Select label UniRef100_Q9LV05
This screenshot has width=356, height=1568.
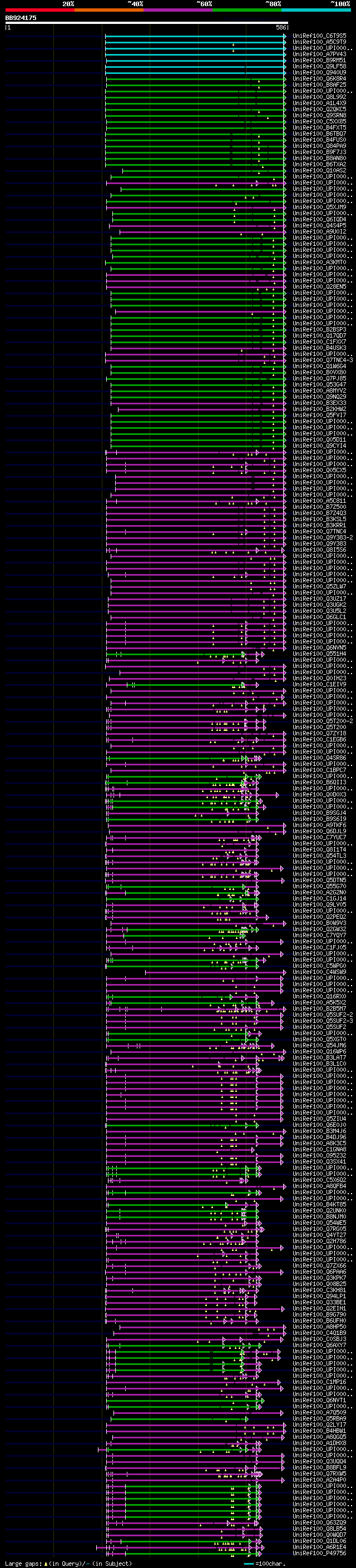point(319,904)
